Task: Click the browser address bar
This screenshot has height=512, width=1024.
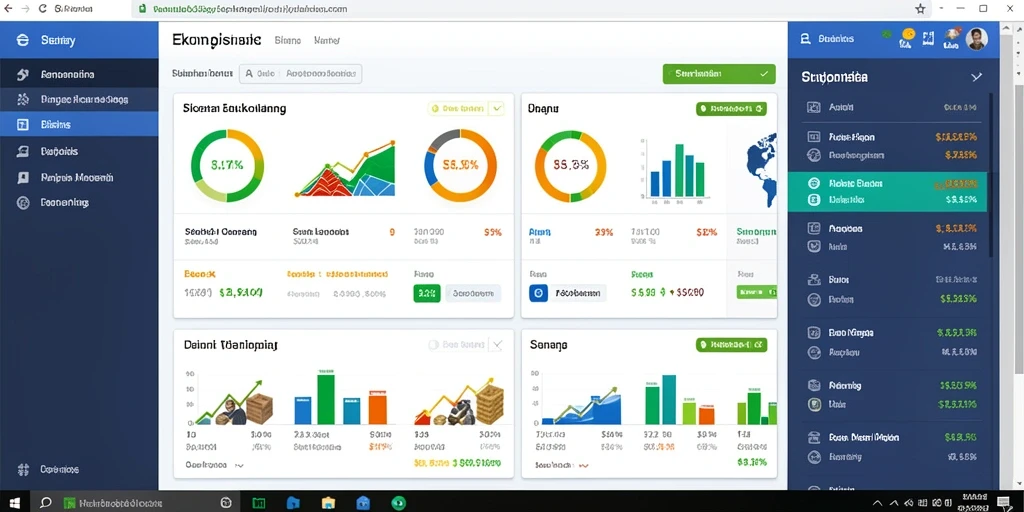Action: [522, 9]
